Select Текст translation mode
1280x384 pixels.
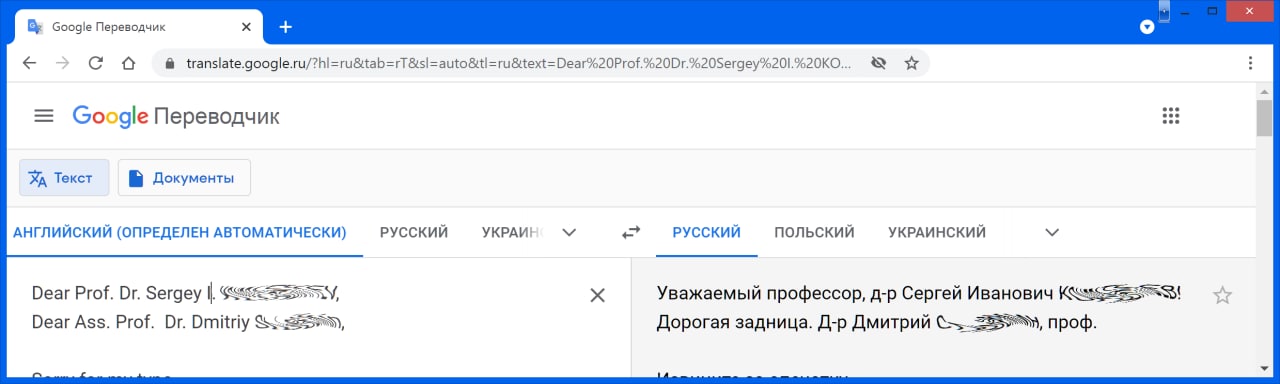(x=64, y=178)
